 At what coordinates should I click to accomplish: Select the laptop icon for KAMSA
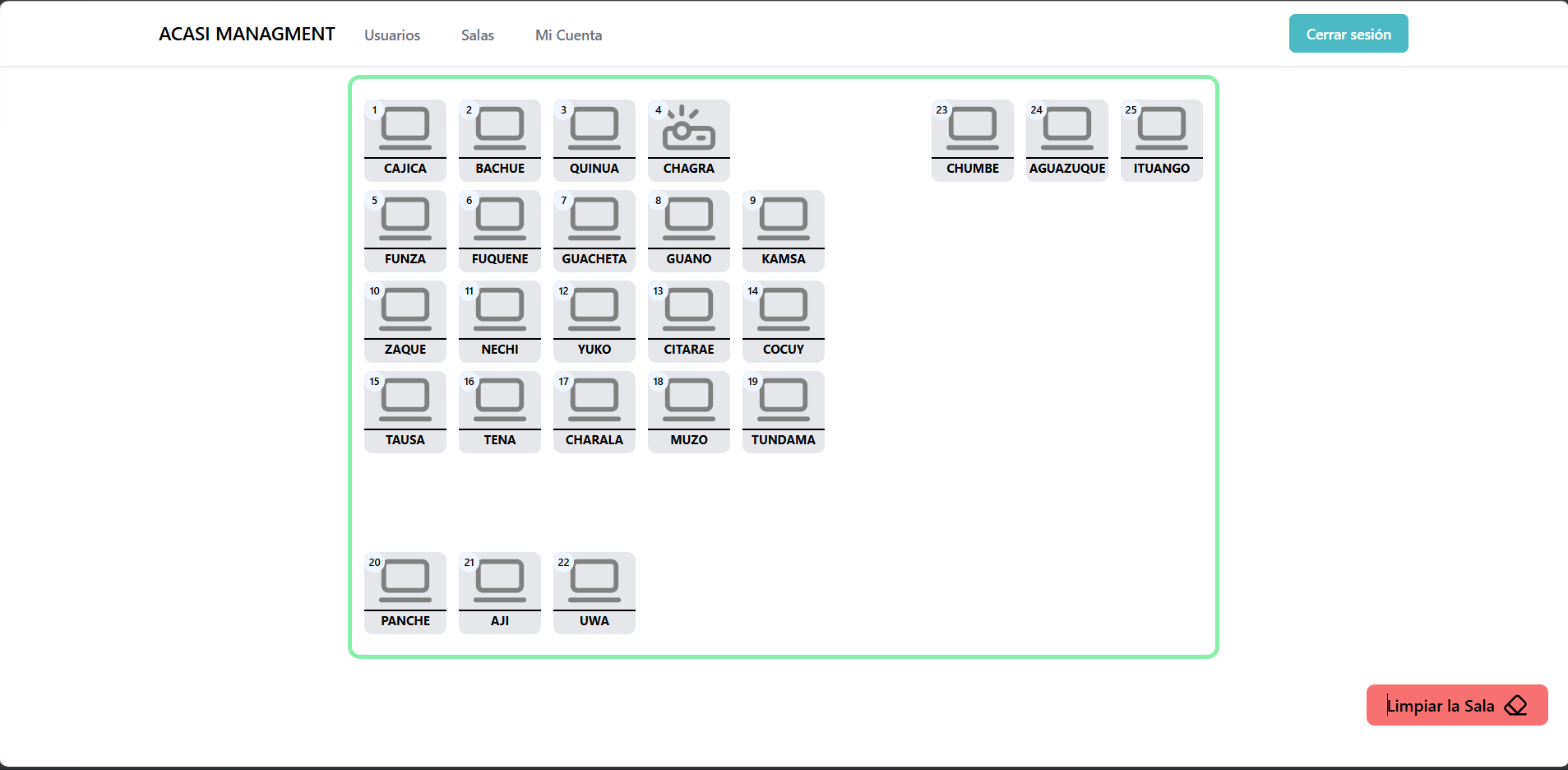tap(784, 218)
